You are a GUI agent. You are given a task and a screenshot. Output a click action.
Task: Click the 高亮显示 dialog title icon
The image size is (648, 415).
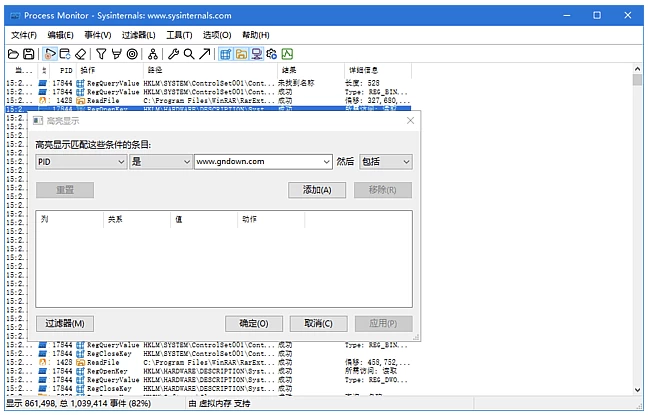click(x=38, y=121)
